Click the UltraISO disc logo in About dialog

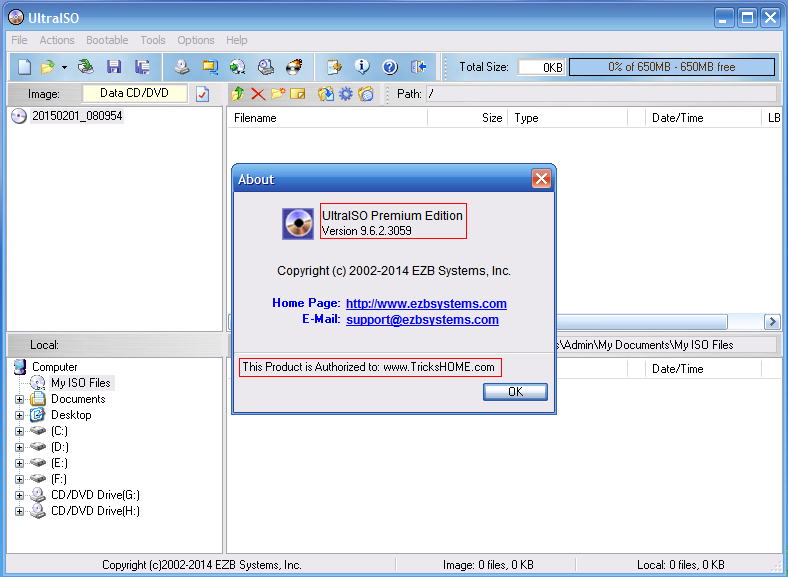298,224
